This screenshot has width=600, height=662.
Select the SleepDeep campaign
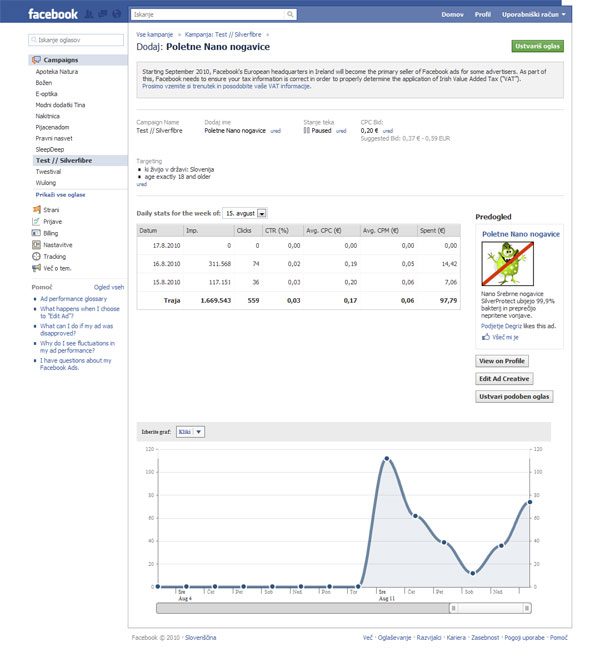(x=50, y=149)
